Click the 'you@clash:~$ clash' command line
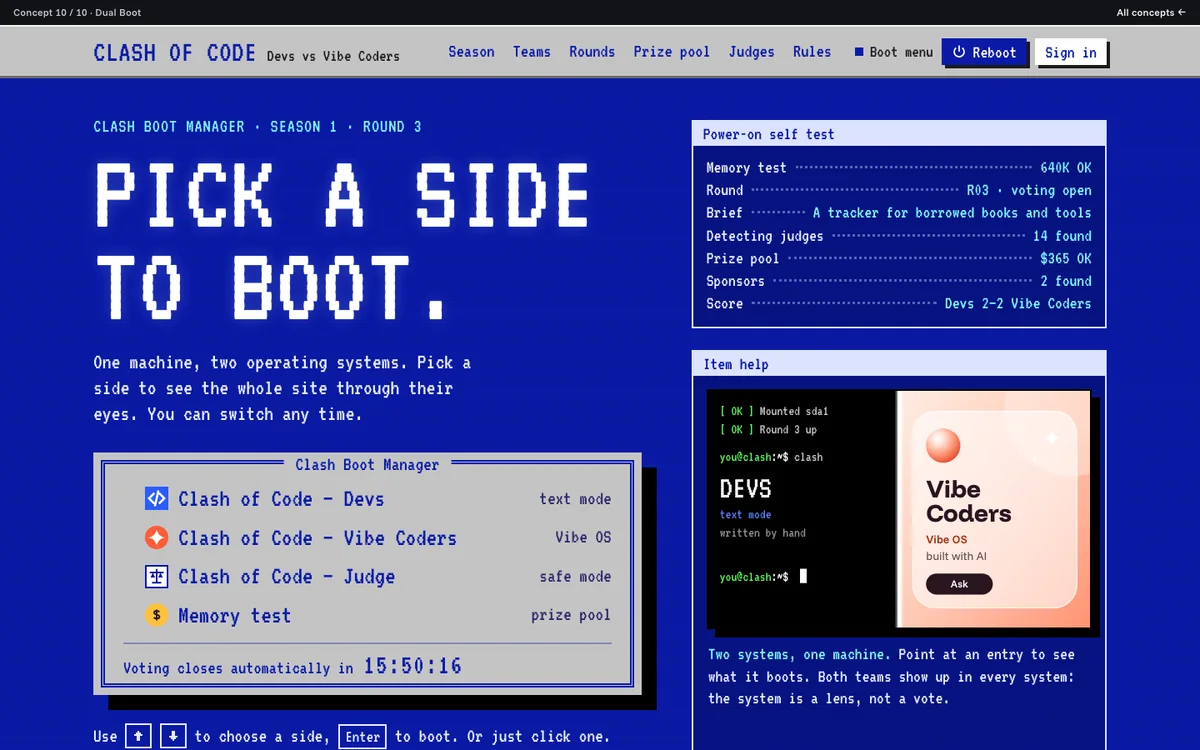The height and width of the screenshot is (750, 1200). [x=772, y=457]
